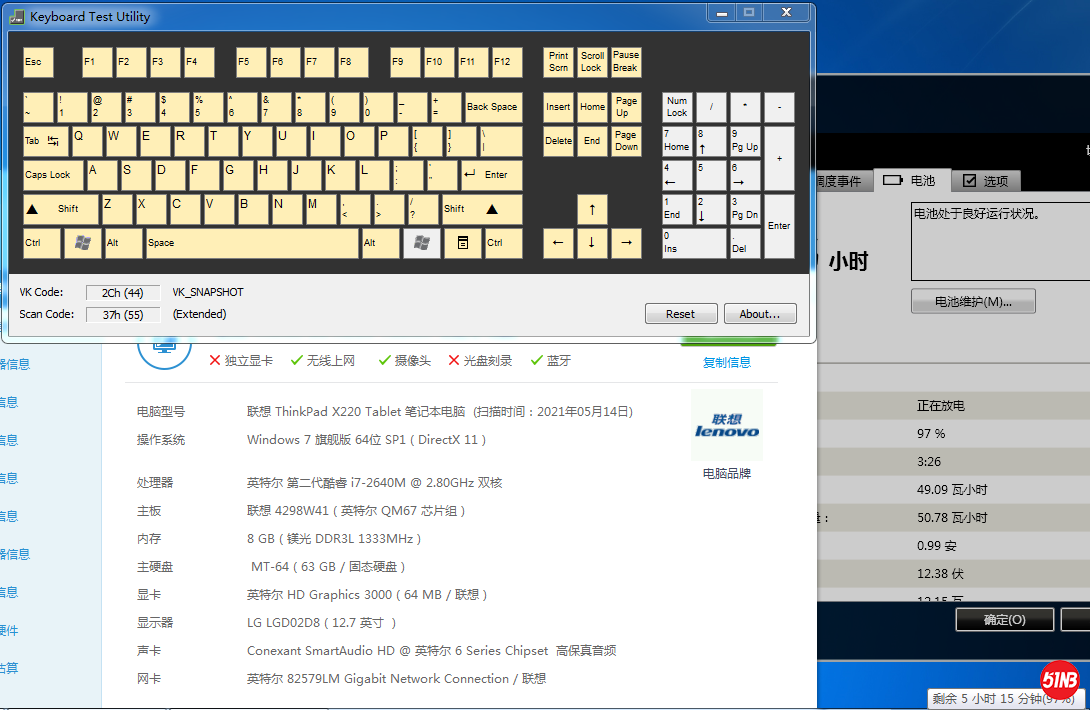The image size is (1090, 710).
Task: Click the Lenovo brand logo
Action: 727,428
